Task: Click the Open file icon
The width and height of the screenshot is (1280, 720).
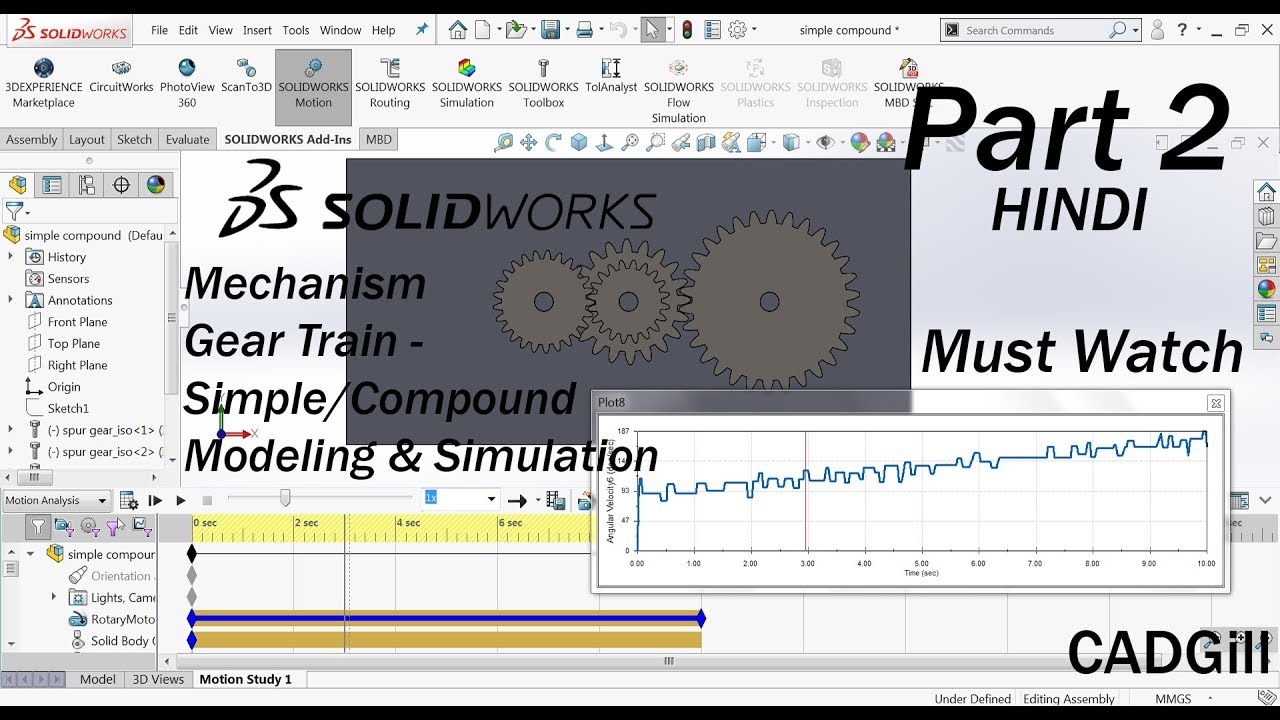Action: coord(515,30)
